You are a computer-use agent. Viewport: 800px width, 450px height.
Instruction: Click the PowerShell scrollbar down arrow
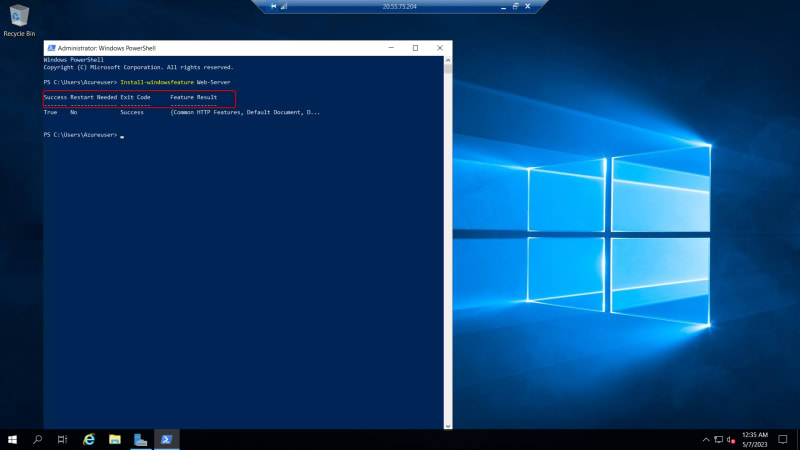tap(448, 426)
